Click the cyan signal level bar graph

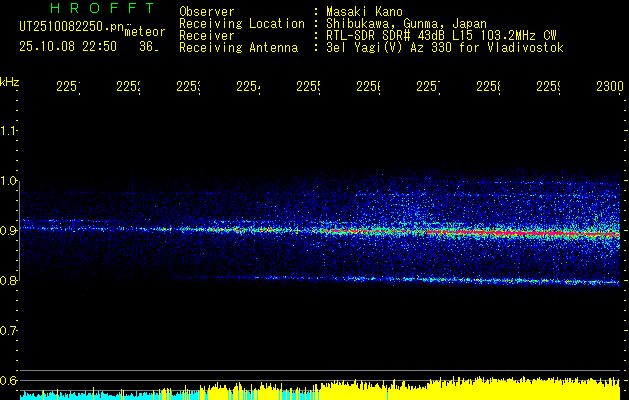(88, 395)
